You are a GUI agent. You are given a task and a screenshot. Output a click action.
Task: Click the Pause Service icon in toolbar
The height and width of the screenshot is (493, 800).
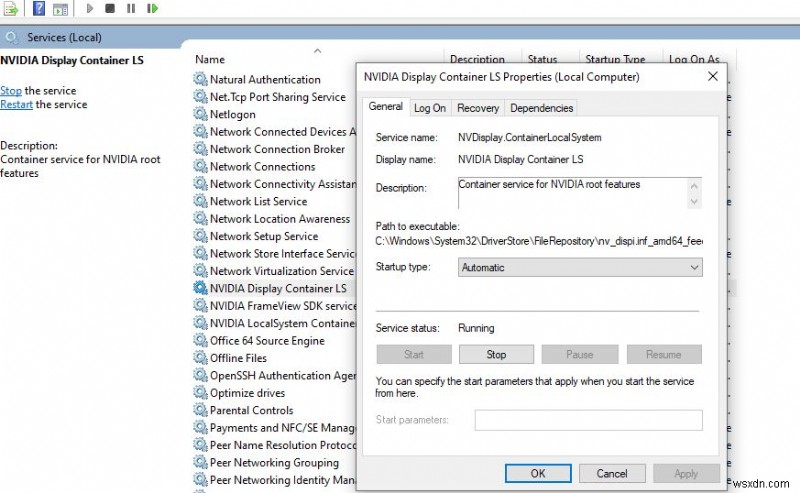[x=131, y=8]
